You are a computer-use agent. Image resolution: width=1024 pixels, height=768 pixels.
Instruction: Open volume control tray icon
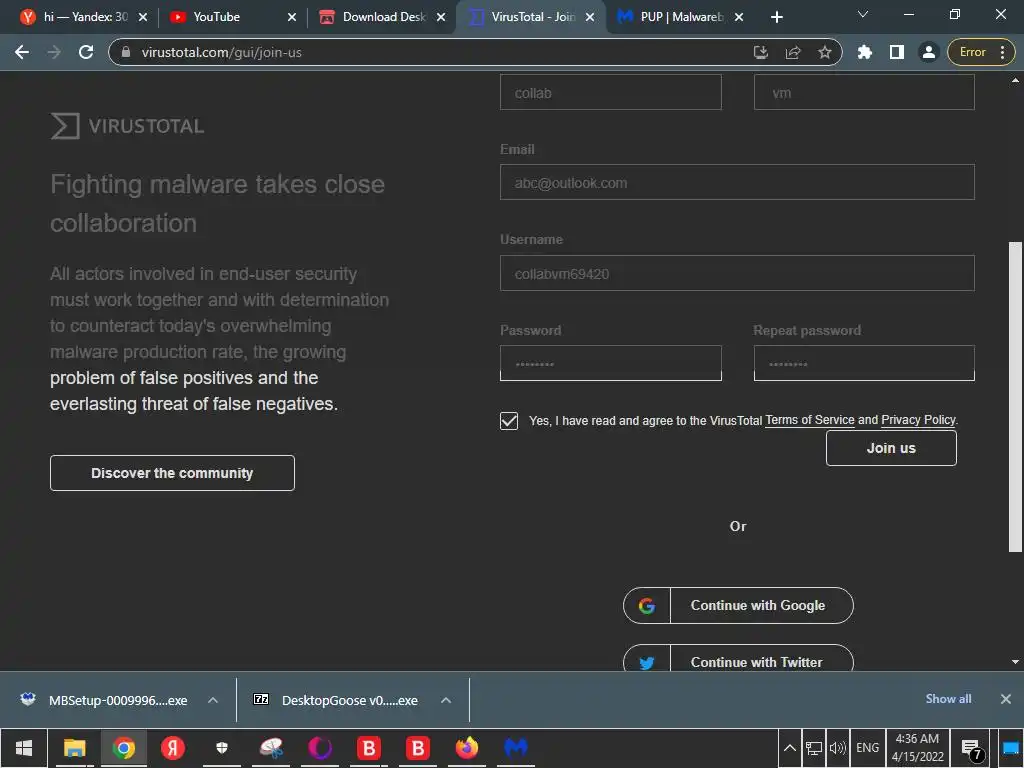[837, 748]
